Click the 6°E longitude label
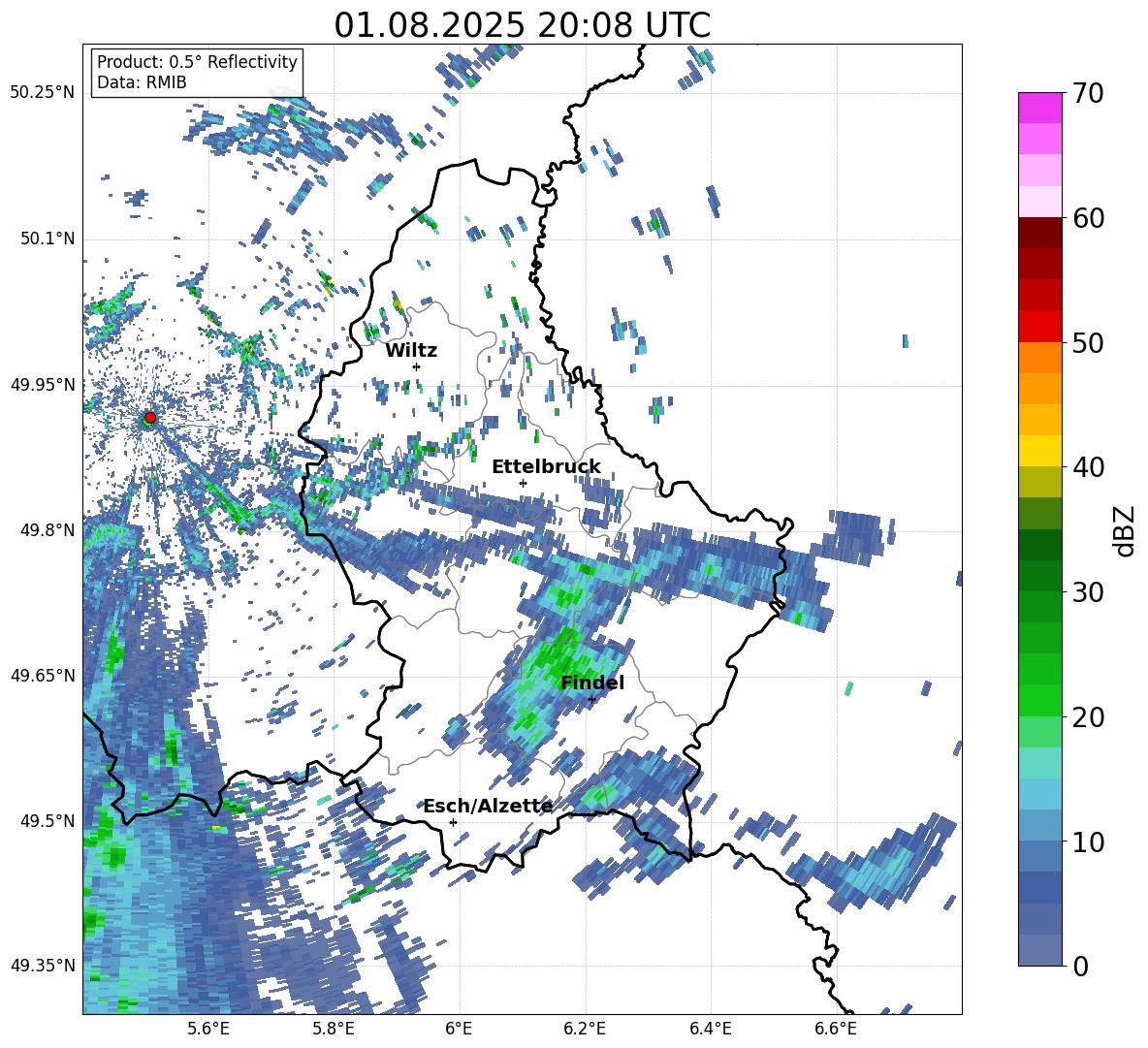Image resolution: width=1148 pixels, height=1048 pixels. tap(459, 1029)
